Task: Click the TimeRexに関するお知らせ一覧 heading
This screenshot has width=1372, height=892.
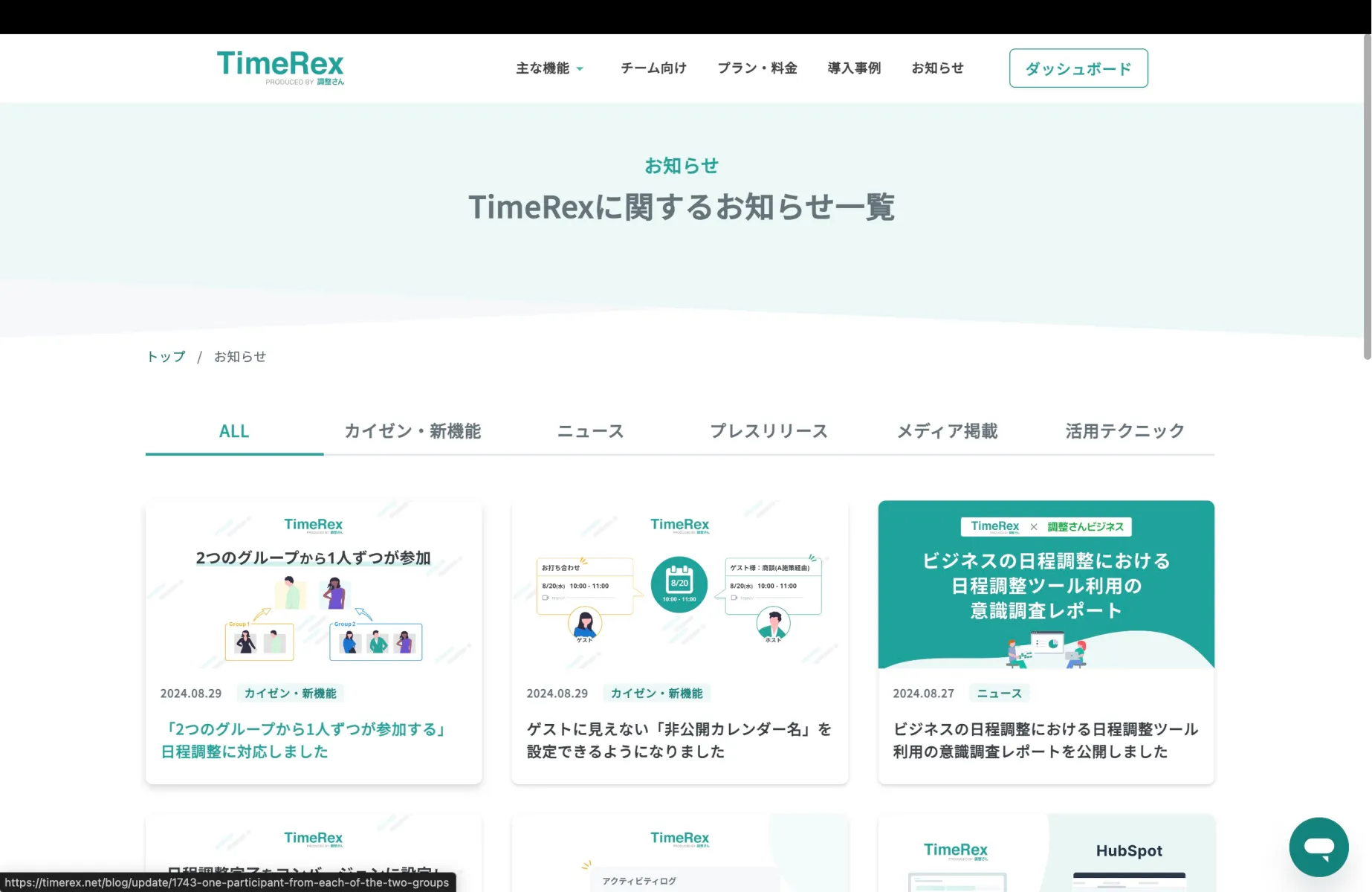Action: click(682, 207)
